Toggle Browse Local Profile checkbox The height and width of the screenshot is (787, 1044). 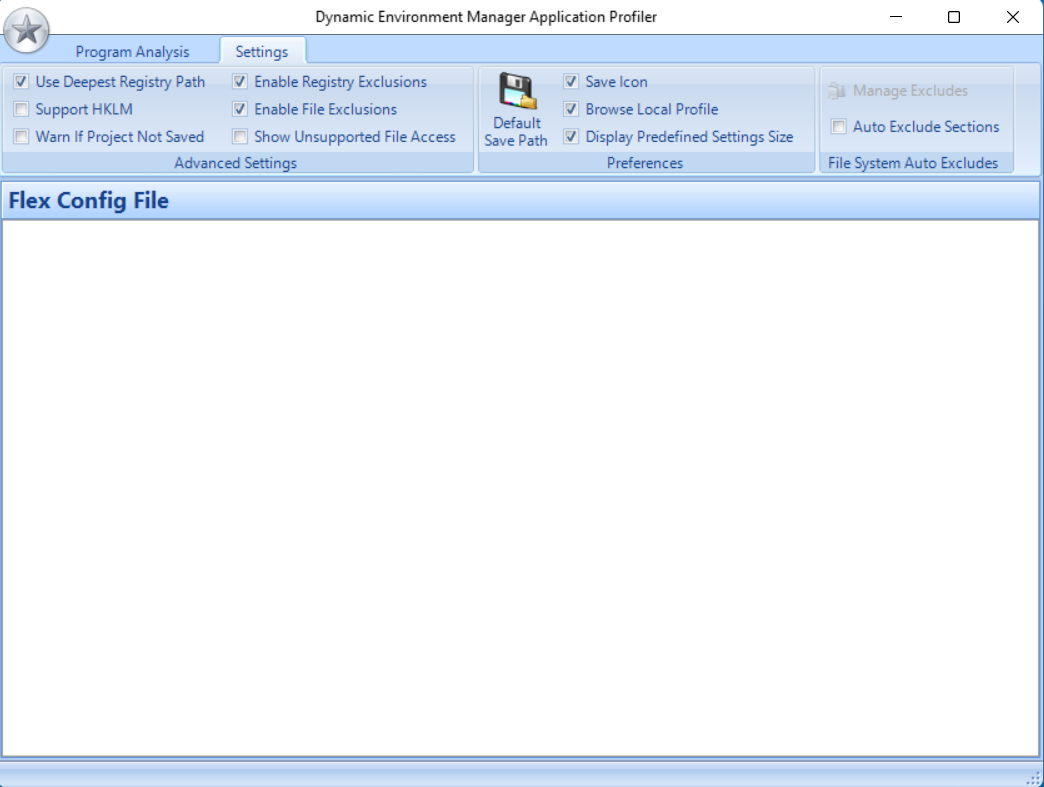point(571,109)
